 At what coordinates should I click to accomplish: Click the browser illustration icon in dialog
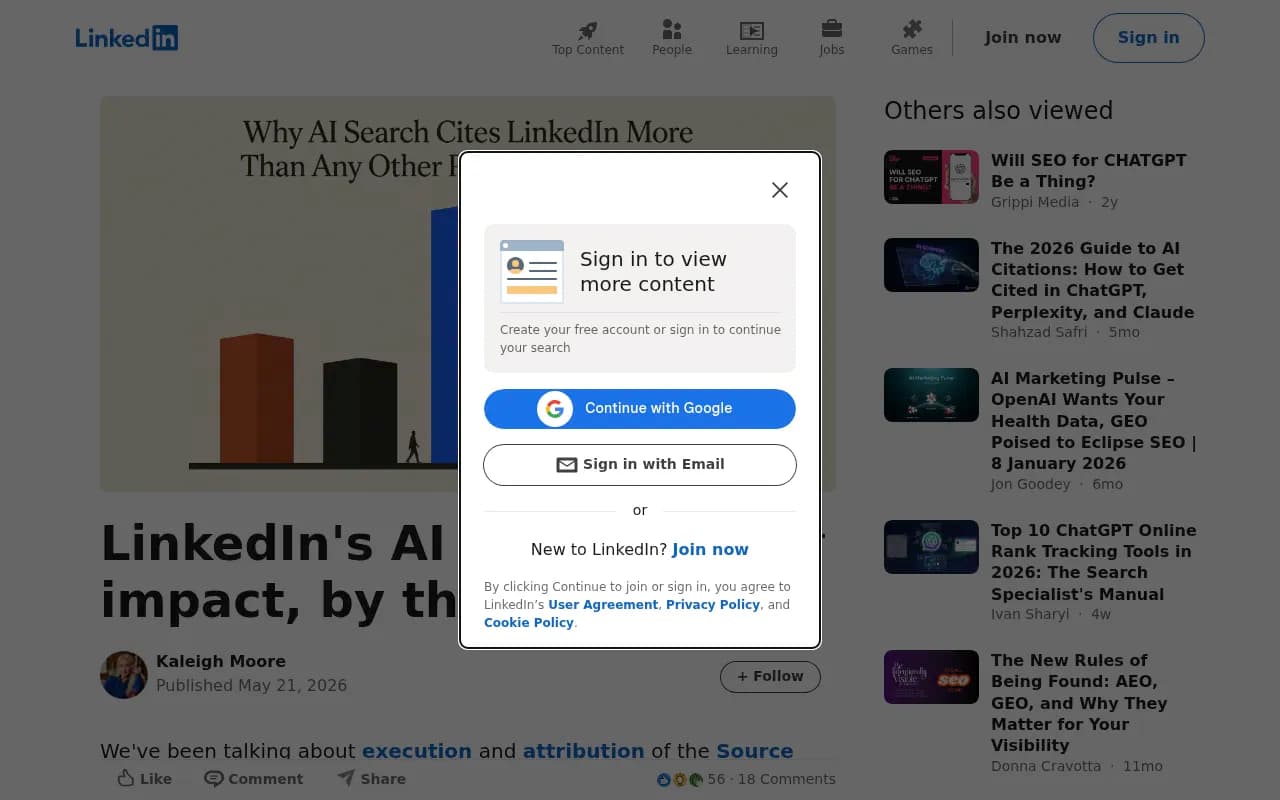pos(532,271)
